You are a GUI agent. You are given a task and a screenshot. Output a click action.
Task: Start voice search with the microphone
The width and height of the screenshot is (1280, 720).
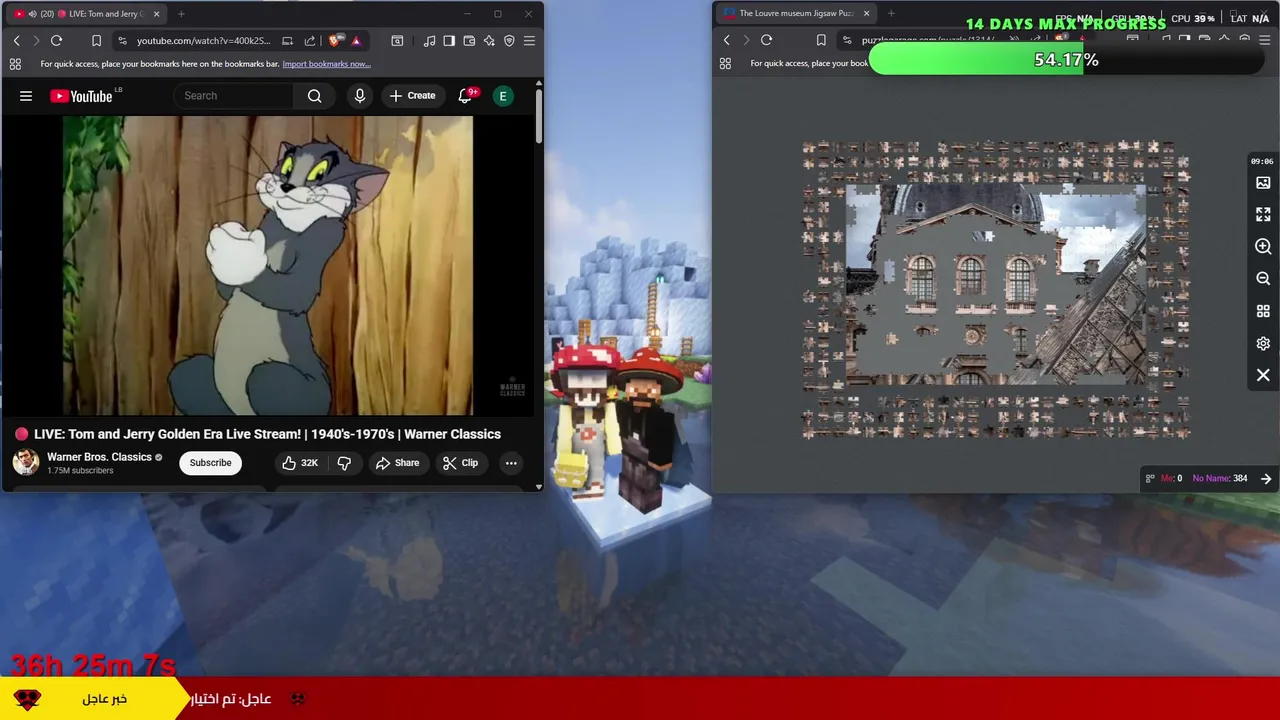click(x=360, y=96)
